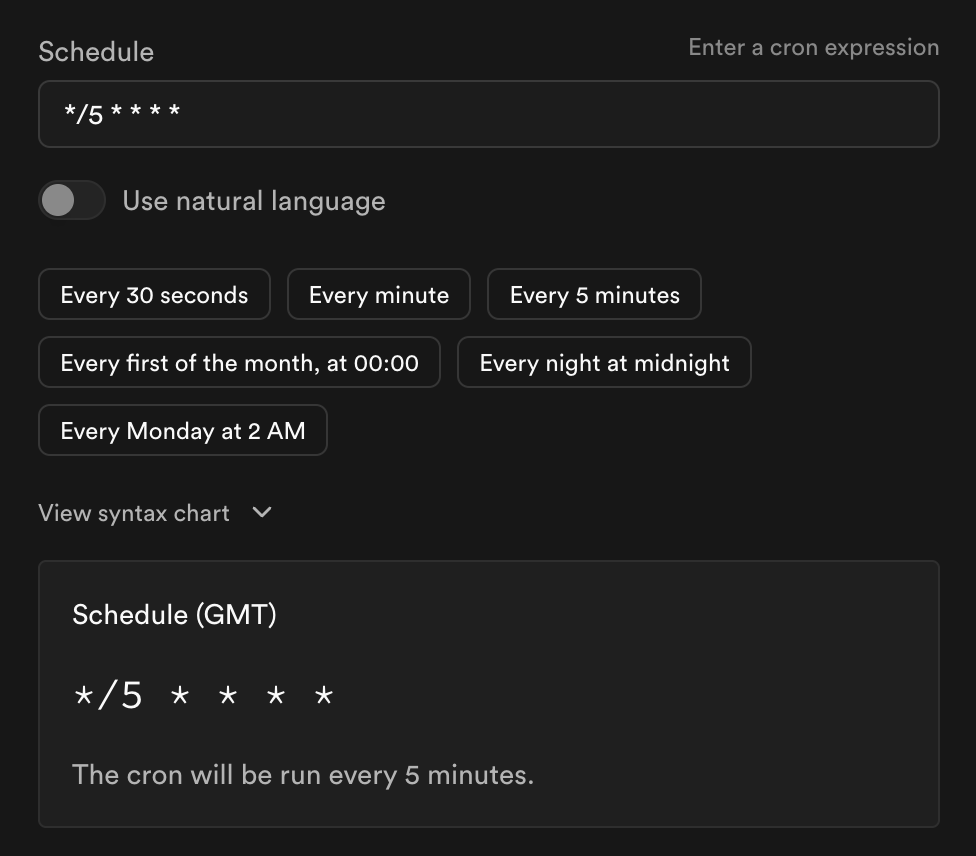Viewport: 976px width, 856px height.
Task: Select "Every first of the month, at 00:00"
Action: click(x=239, y=363)
